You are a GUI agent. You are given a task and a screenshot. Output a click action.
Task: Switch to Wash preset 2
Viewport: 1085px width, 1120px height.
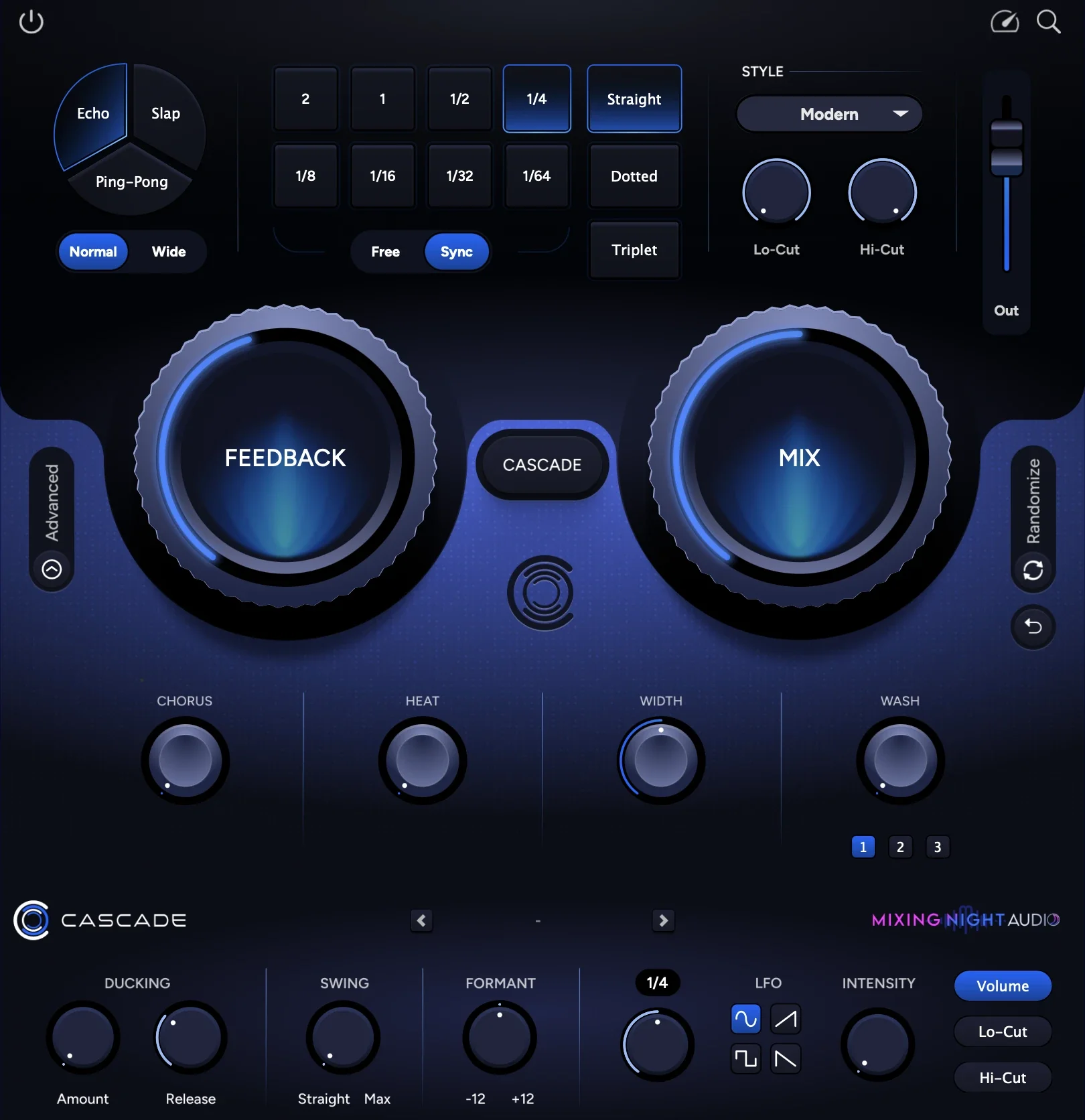pyautogui.click(x=900, y=847)
